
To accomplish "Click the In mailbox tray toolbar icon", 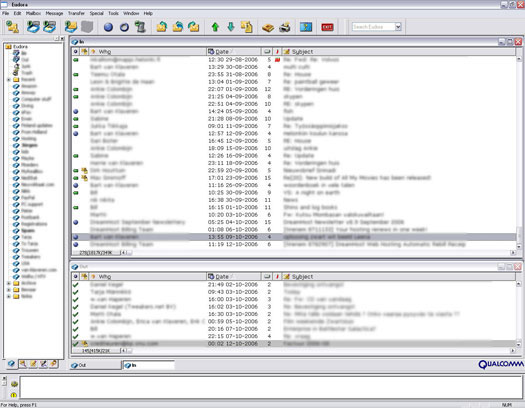I will pos(33,26).
